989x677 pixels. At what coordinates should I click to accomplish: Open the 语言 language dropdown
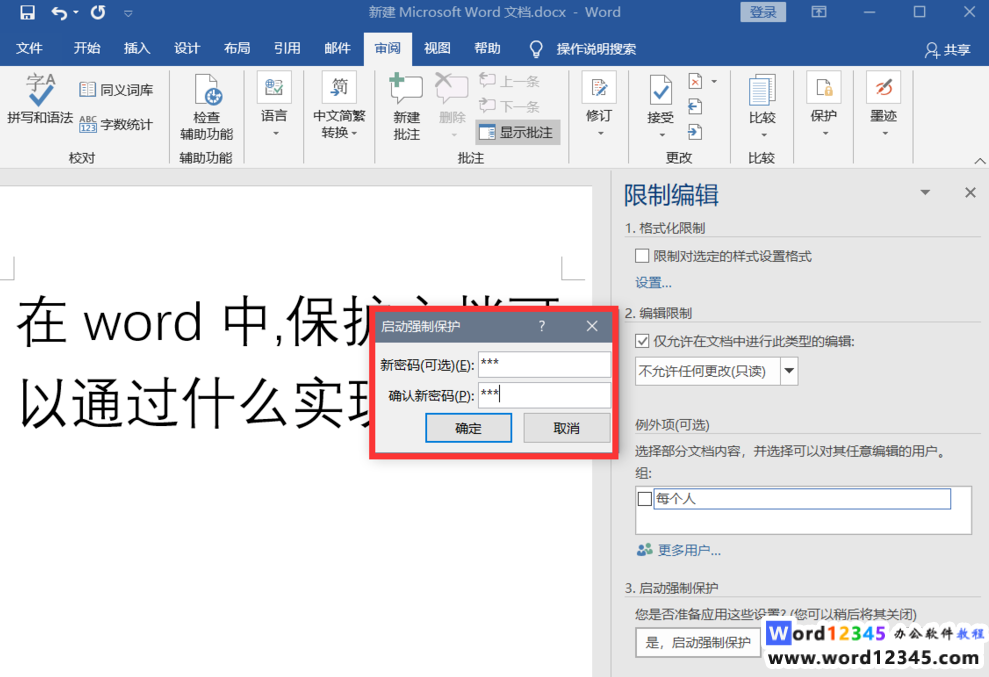pos(274,104)
